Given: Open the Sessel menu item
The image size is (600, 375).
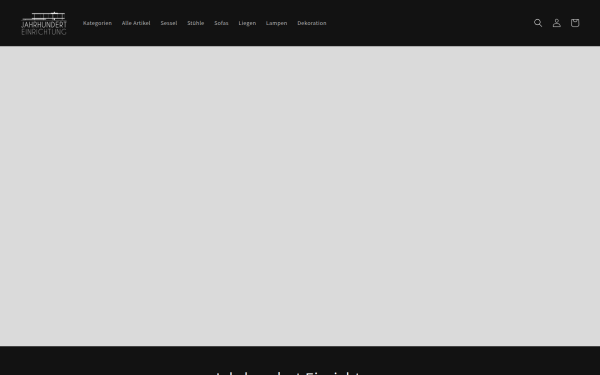Looking at the screenshot, I should [x=169, y=23].
